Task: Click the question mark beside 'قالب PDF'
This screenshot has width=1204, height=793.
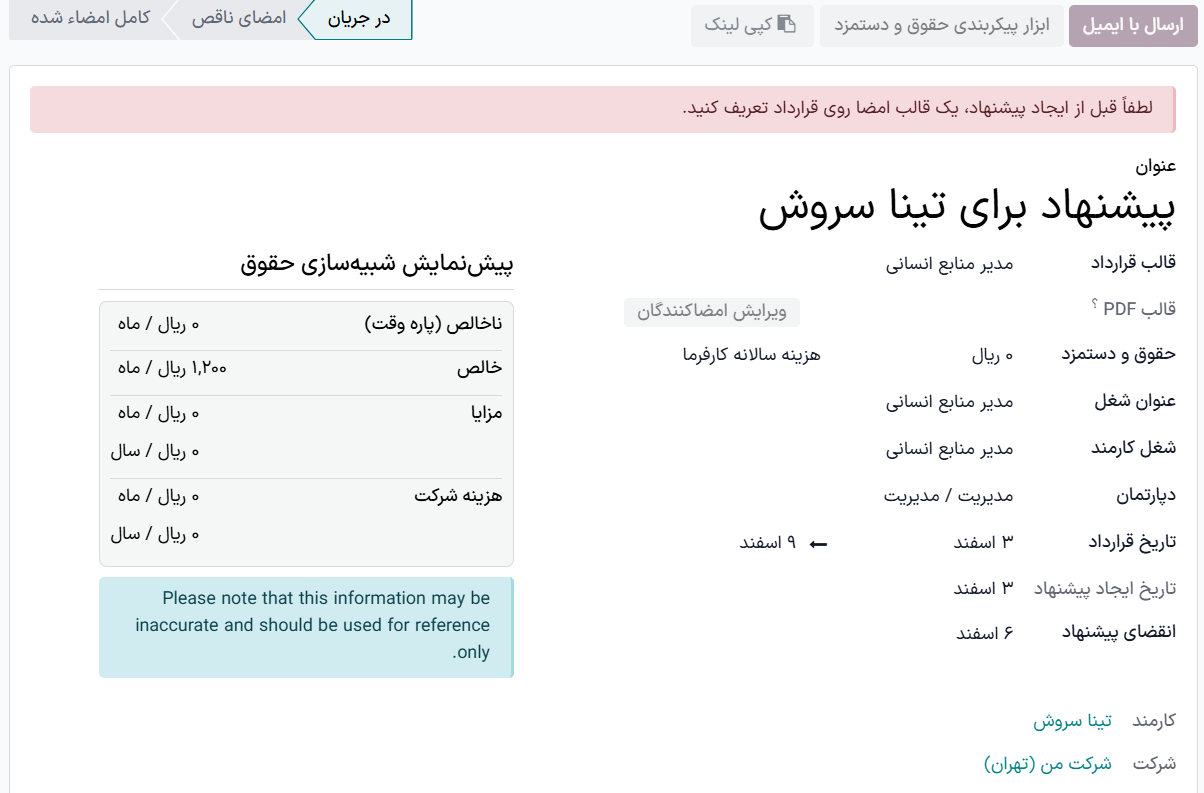Action: point(1095,304)
